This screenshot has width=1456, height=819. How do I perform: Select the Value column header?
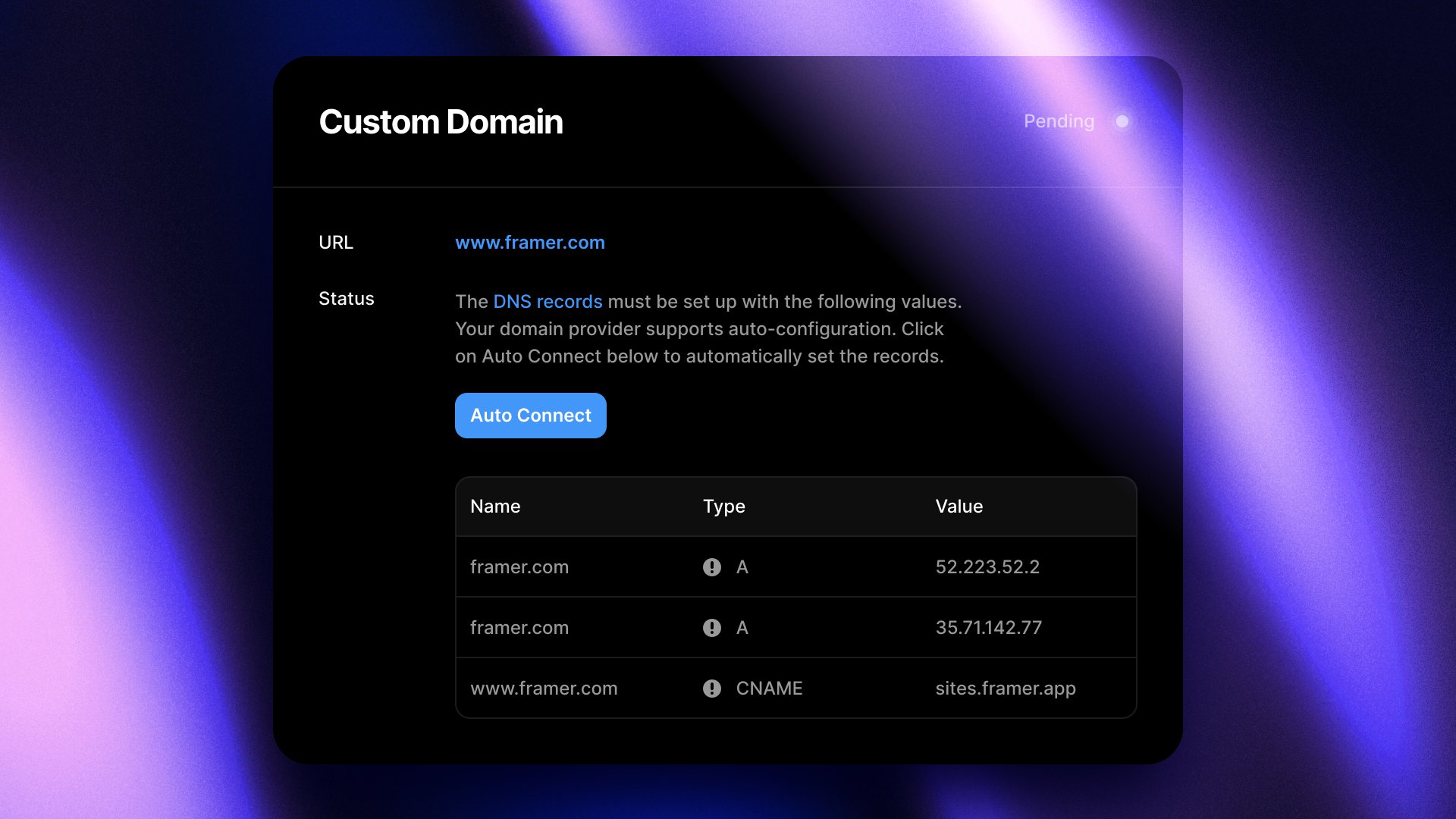pos(959,506)
